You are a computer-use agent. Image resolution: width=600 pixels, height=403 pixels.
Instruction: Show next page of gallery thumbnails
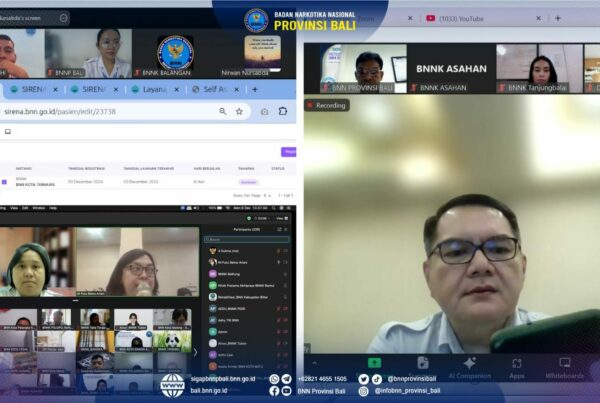pyautogui.click(x=196, y=352)
